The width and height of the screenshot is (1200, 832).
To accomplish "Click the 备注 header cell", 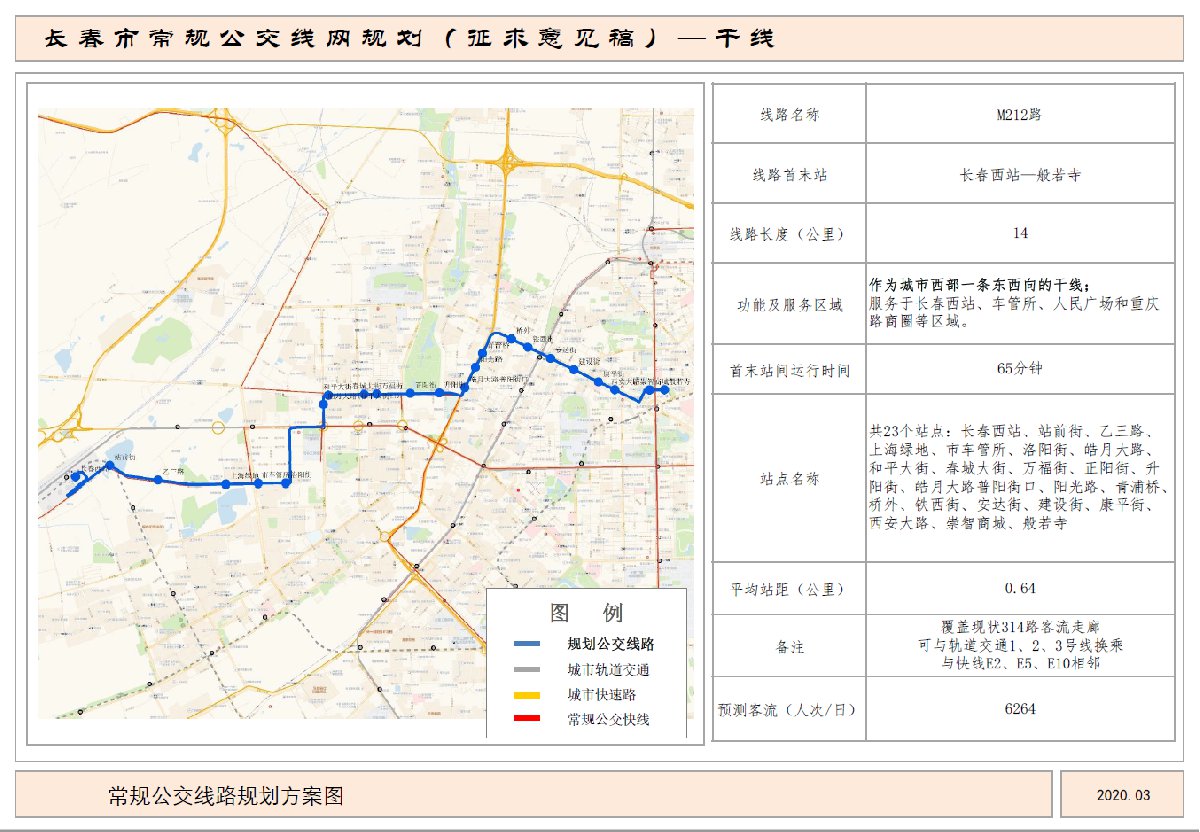I will click(x=789, y=647).
